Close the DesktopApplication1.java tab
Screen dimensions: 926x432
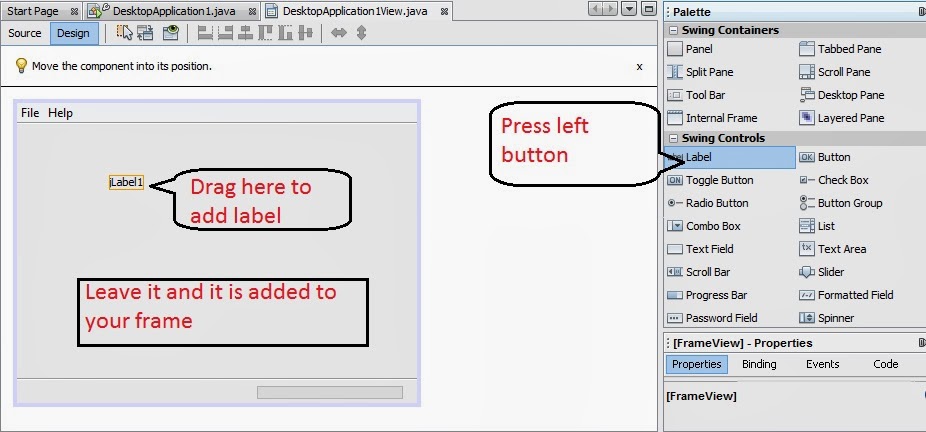pyautogui.click(x=252, y=11)
